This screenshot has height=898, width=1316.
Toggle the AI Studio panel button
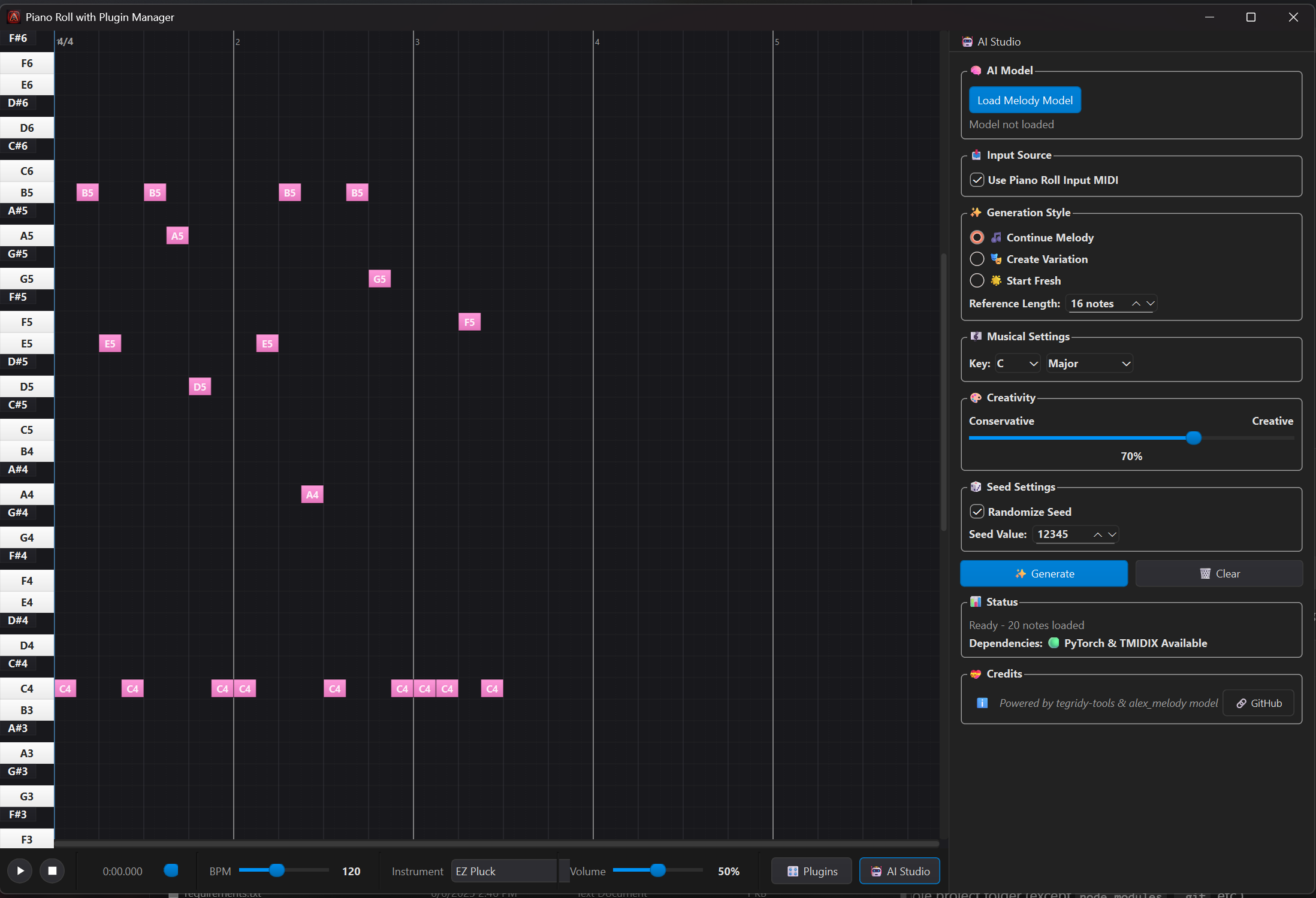coord(900,871)
